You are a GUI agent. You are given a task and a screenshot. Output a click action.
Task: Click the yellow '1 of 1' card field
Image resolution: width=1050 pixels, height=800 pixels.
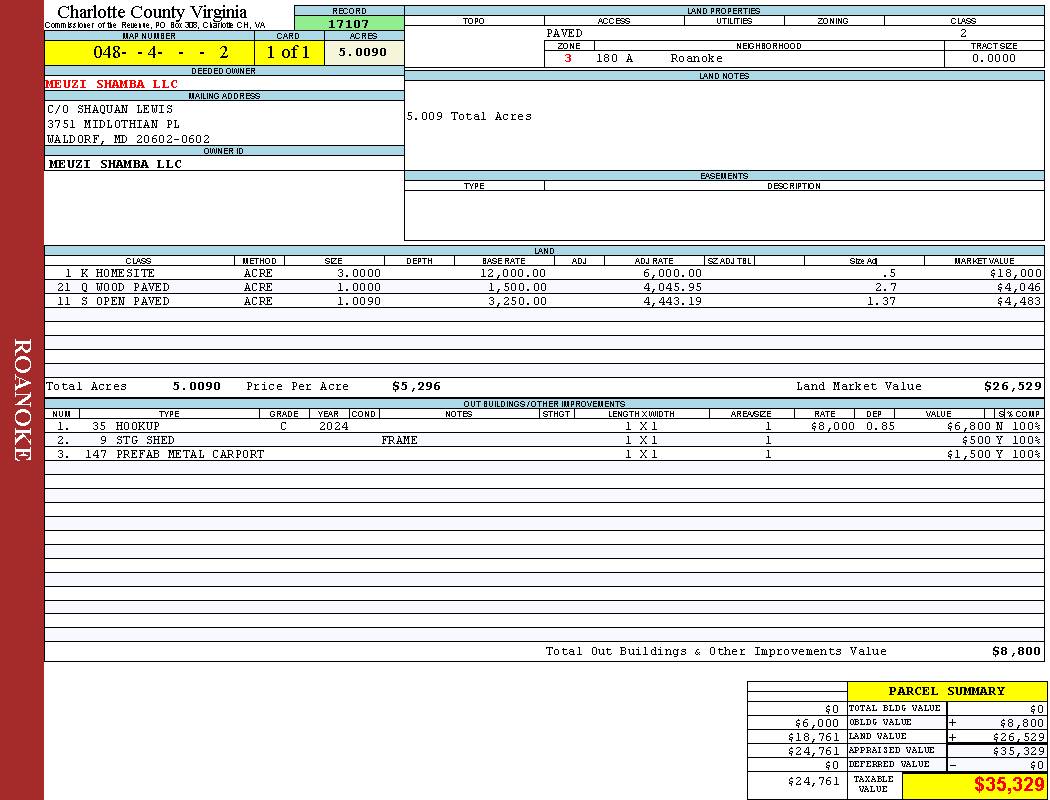(x=288, y=52)
